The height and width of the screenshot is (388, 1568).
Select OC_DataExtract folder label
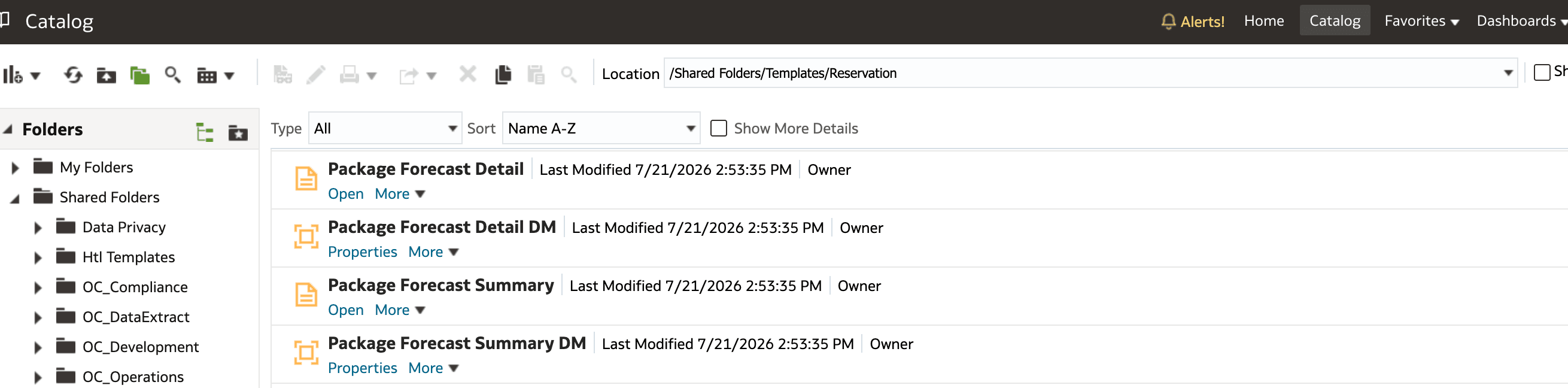(136, 317)
